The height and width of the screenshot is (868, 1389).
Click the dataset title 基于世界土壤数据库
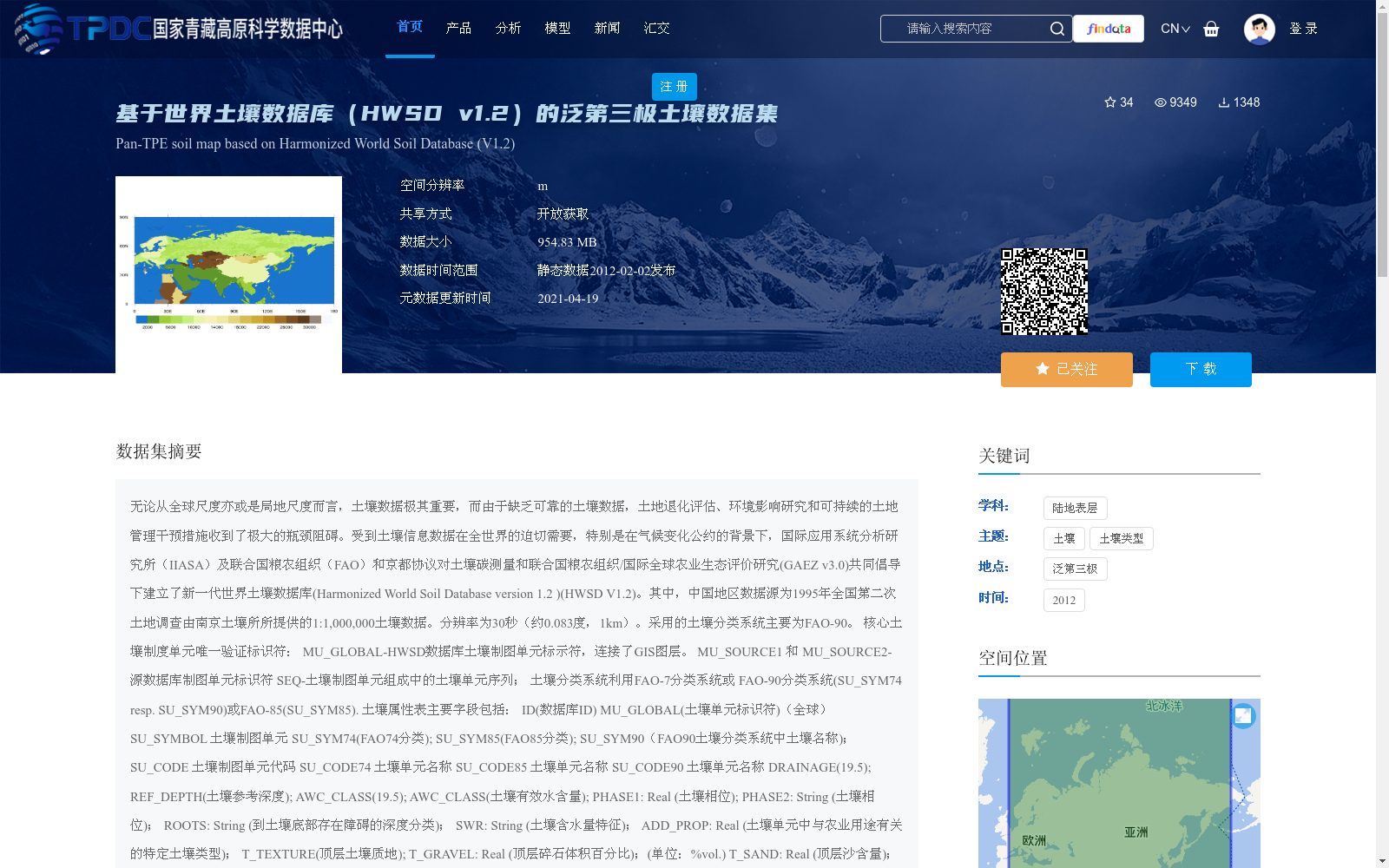coord(446,114)
